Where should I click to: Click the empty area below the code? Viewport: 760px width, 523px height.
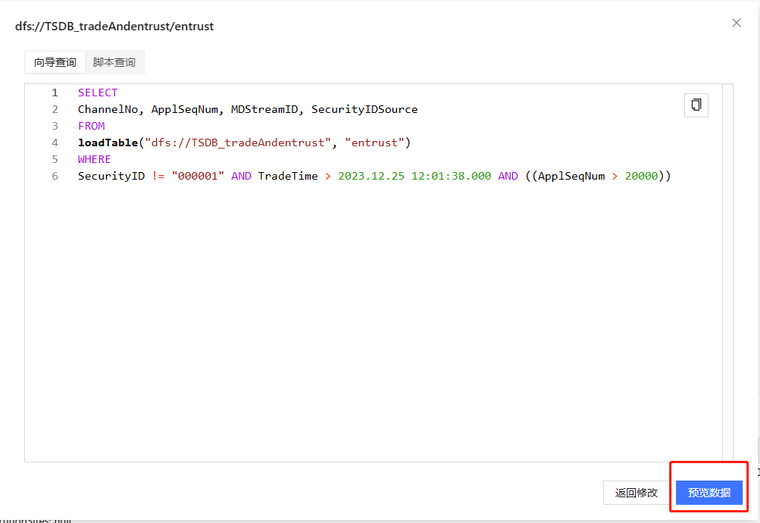click(x=370, y=330)
